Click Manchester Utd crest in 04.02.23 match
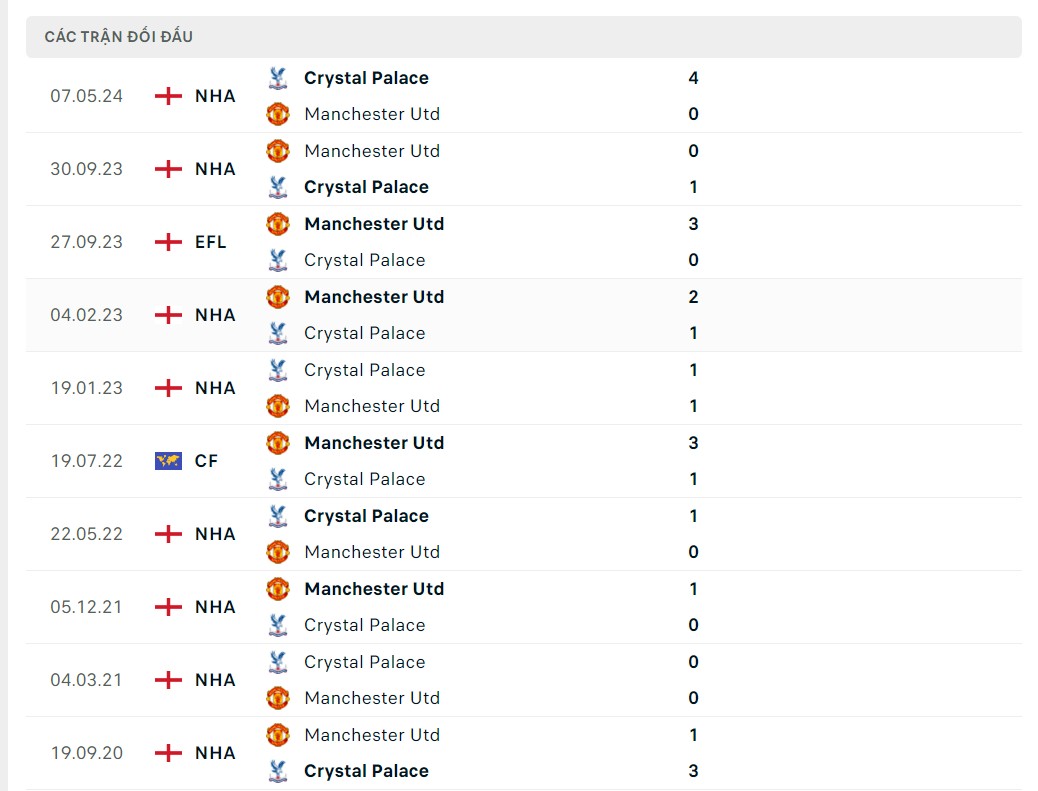1038x791 pixels. (x=278, y=297)
